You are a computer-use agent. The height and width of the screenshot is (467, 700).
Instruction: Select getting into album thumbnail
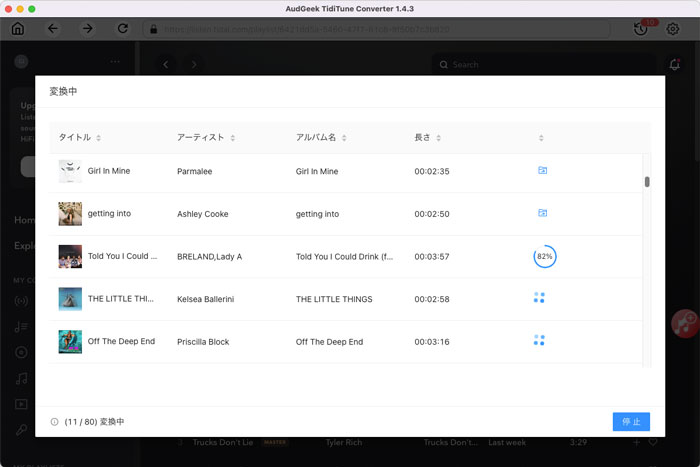pos(70,214)
